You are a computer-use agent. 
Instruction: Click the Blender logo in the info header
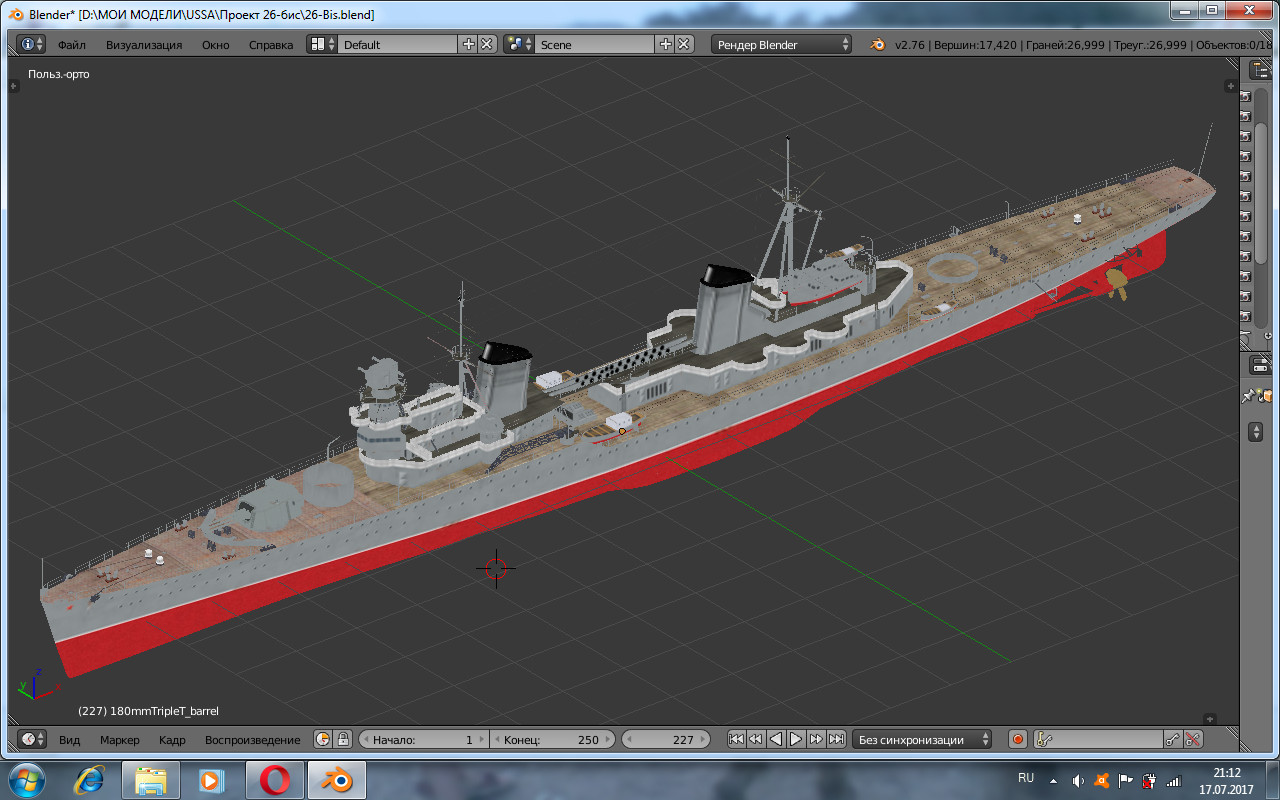(877, 44)
